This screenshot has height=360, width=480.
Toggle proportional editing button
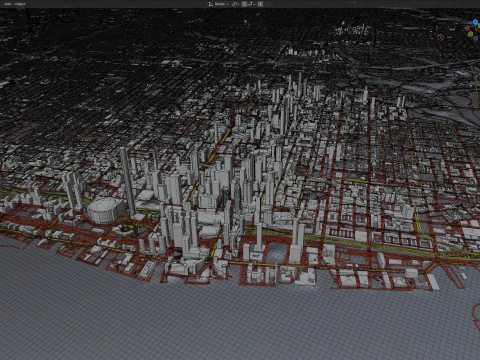click(260, 4)
